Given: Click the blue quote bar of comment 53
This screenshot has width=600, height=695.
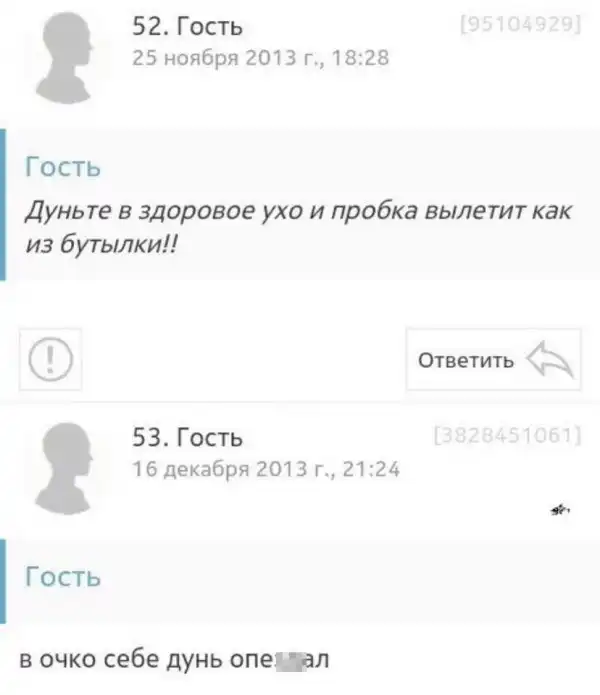Looking at the screenshot, I should (x=3, y=582).
